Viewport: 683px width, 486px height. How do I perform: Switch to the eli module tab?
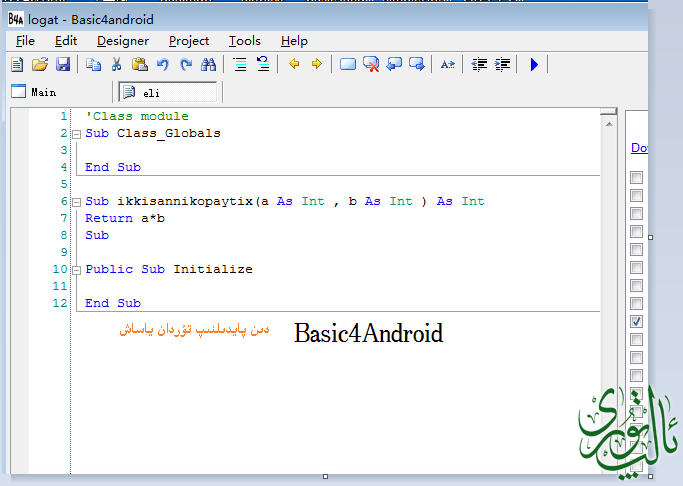click(x=168, y=92)
